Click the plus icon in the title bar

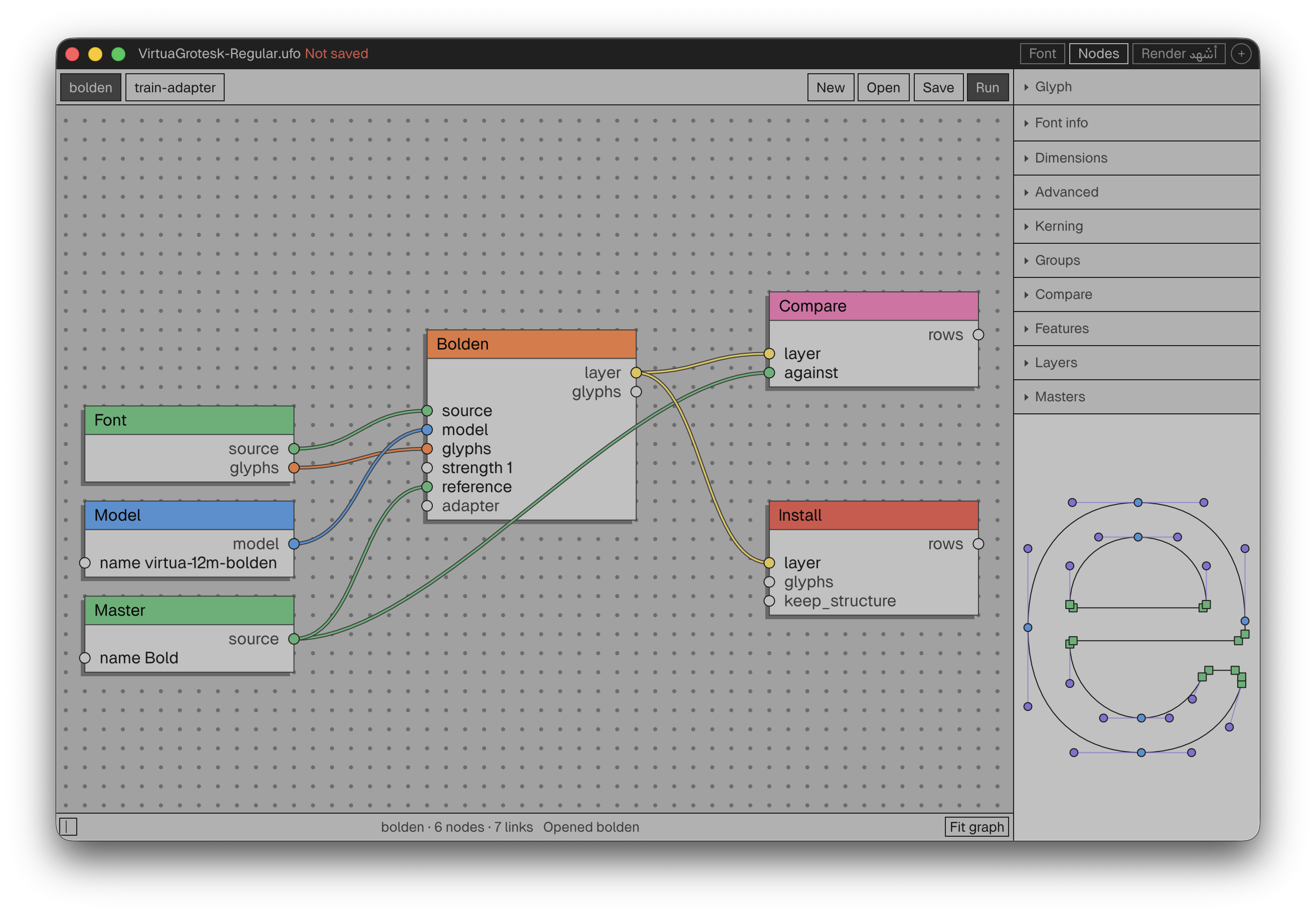click(x=1241, y=53)
